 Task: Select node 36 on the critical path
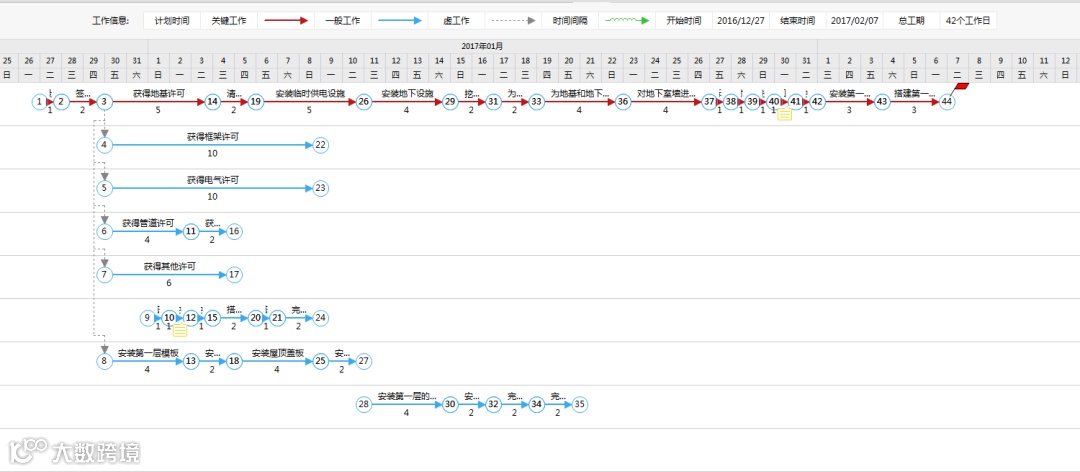[623, 102]
